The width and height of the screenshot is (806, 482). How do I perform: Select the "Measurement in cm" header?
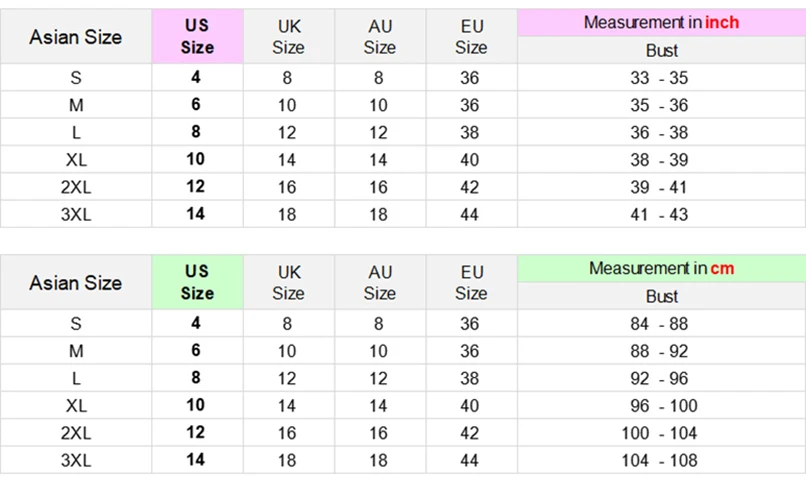coord(661,268)
